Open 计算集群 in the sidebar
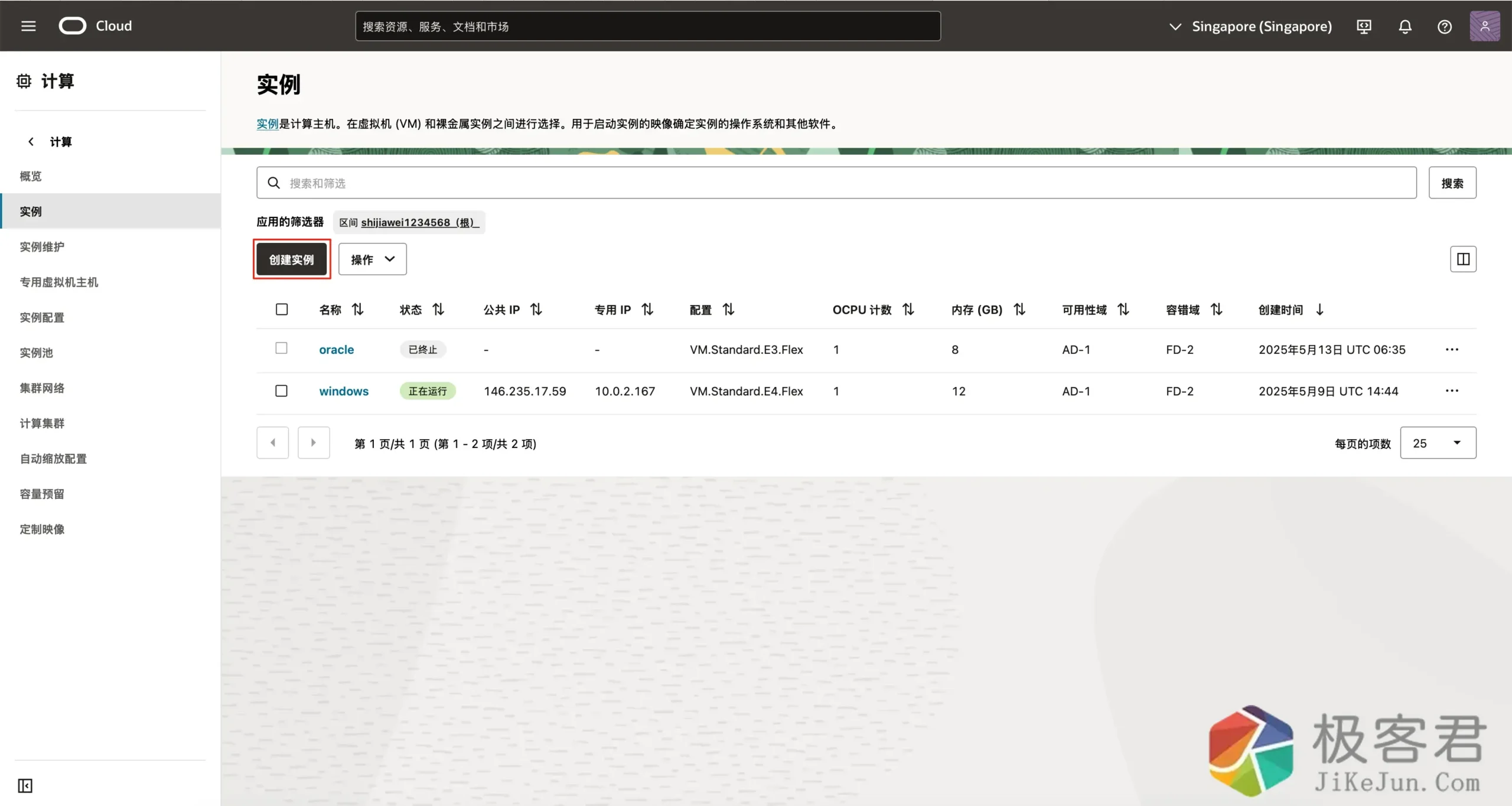1512x806 pixels. coord(42,423)
